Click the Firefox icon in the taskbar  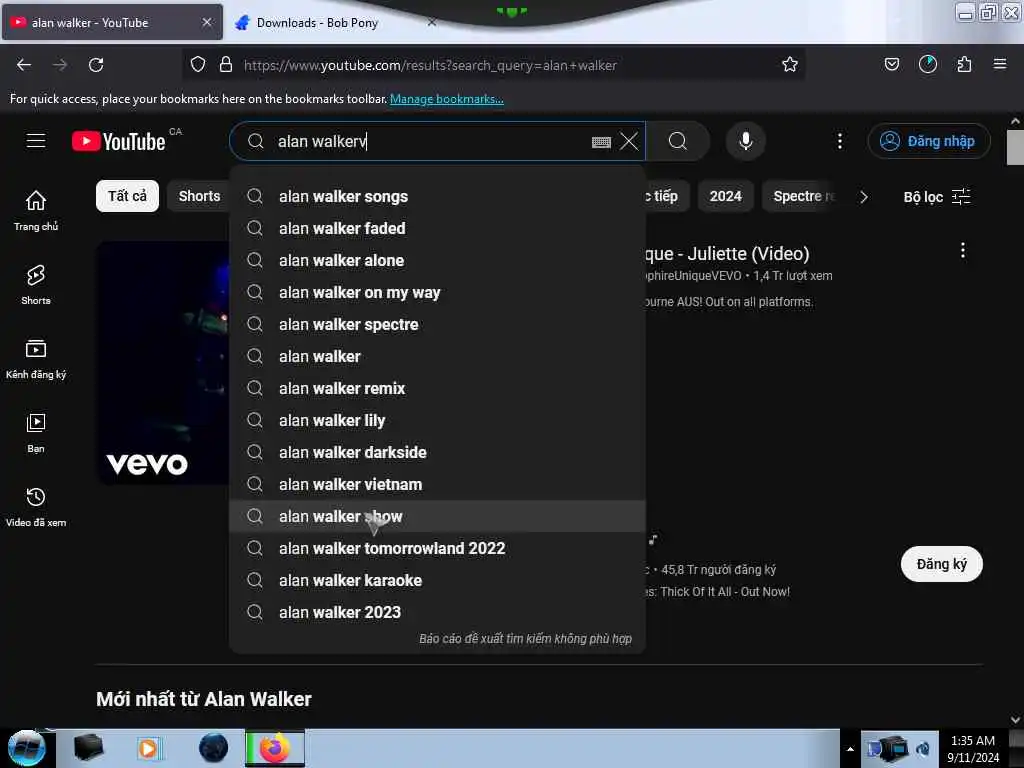275,748
